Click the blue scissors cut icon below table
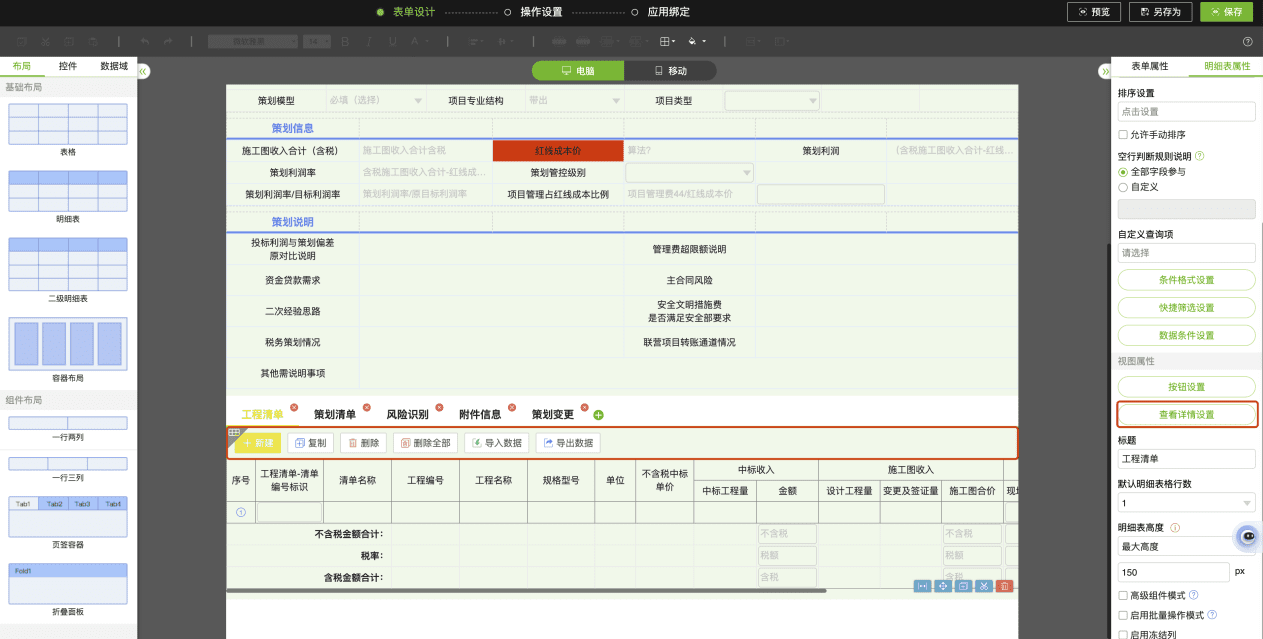 coord(984,586)
